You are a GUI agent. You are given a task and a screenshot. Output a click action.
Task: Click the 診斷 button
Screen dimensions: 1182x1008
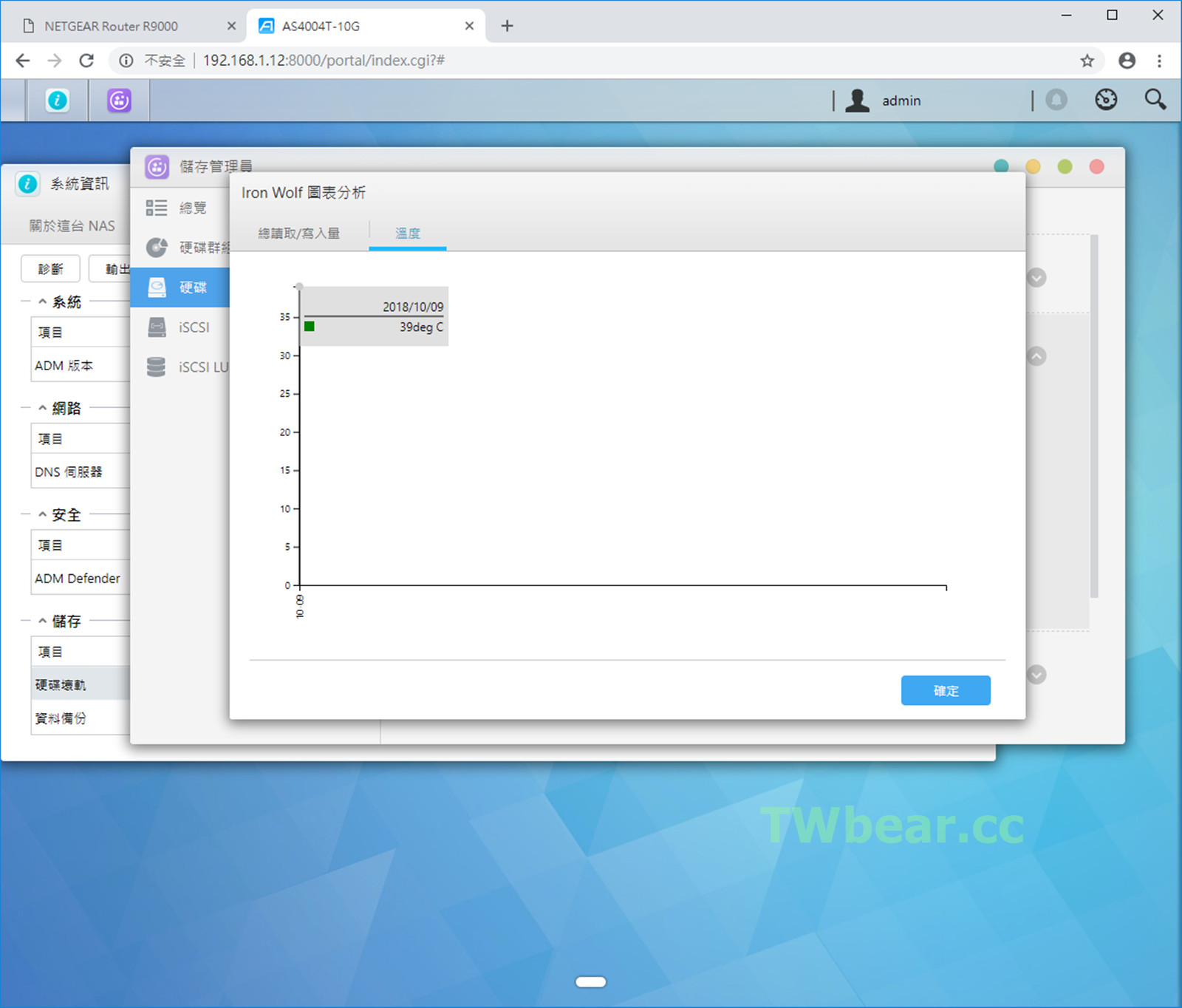pos(50,269)
